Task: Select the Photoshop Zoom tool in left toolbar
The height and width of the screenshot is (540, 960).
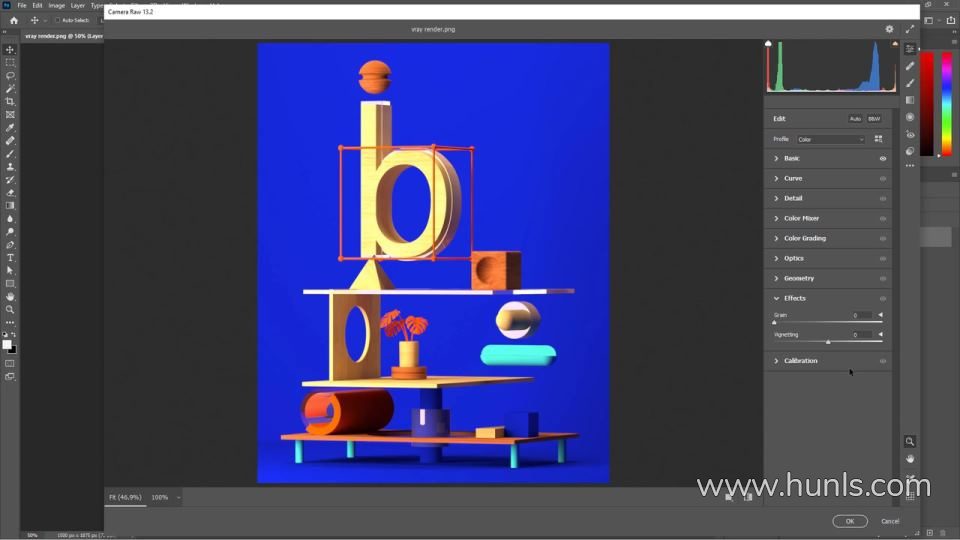Action: (x=10, y=310)
